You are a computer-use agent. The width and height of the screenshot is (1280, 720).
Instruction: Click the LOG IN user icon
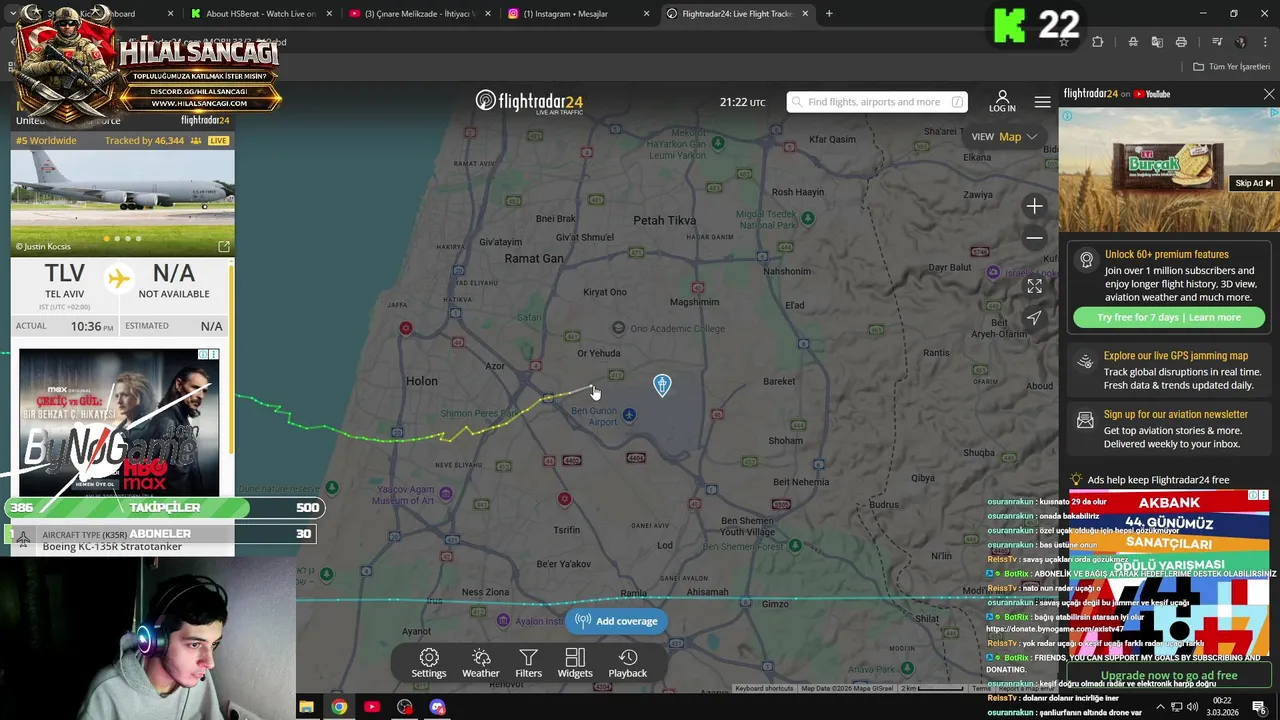click(x=1002, y=101)
